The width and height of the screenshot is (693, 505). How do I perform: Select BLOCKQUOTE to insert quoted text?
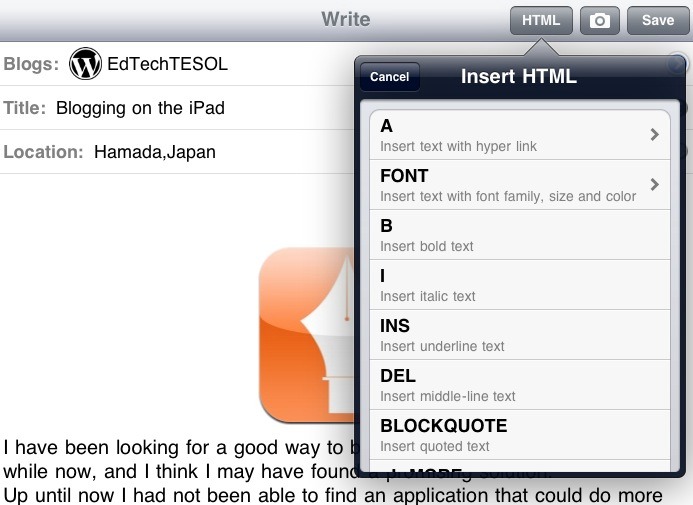(520, 434)
